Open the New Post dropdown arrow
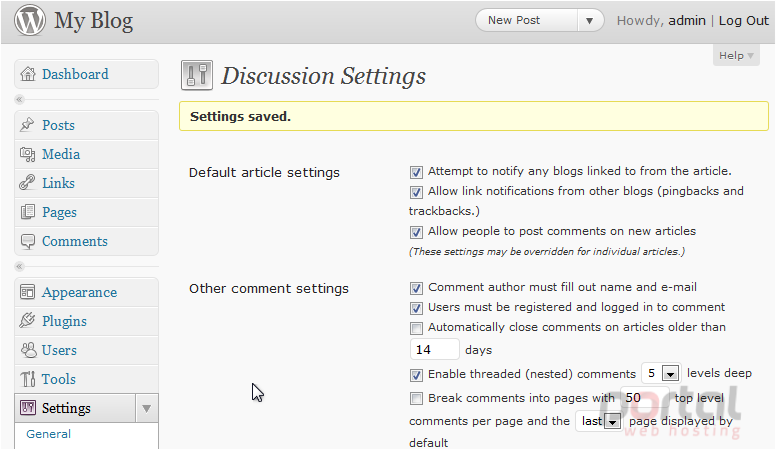Image resolution: width=776 pixels, height=450 pixels. point(589,21)
